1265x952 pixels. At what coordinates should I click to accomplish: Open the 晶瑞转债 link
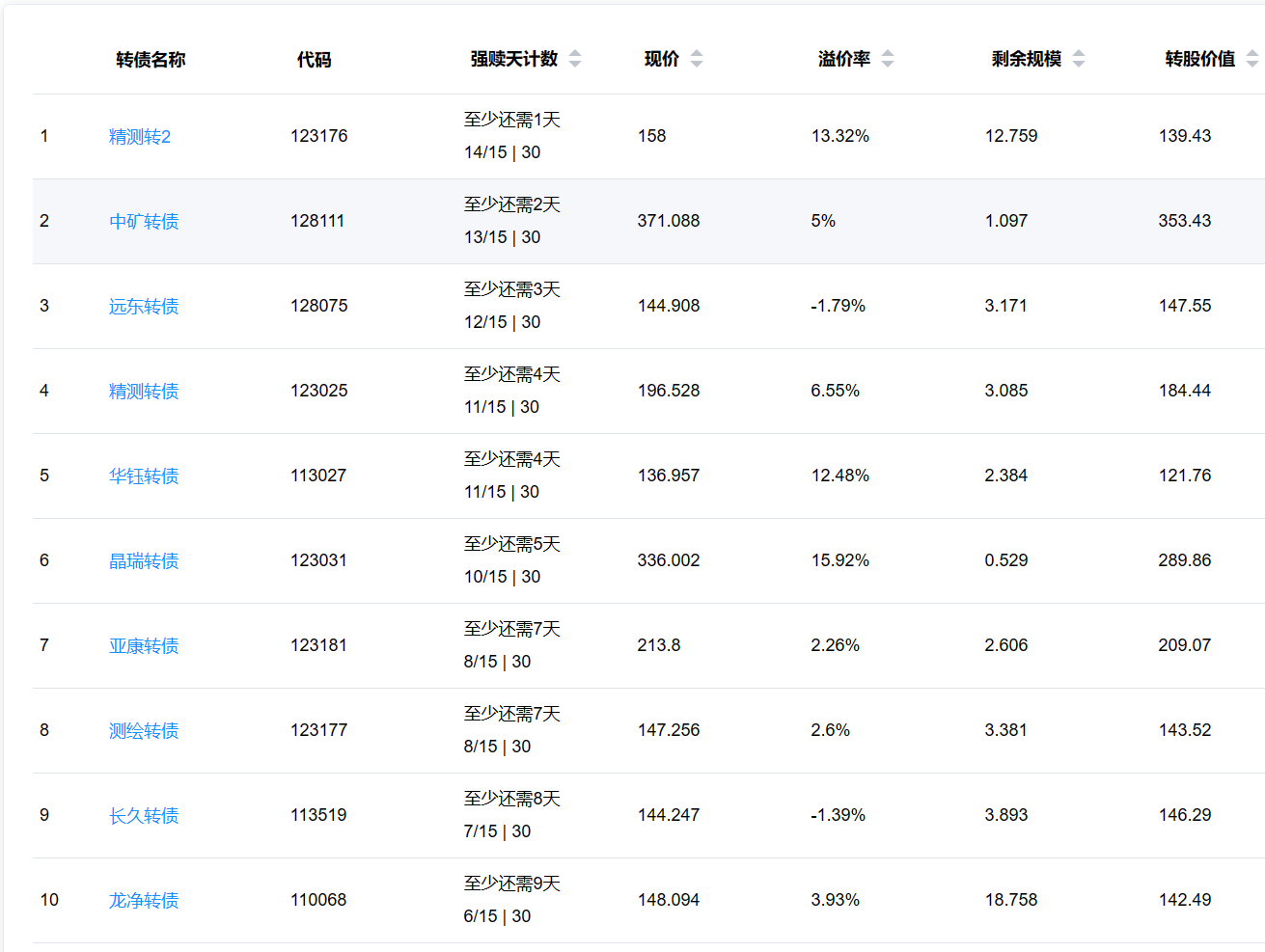[144, 561]
